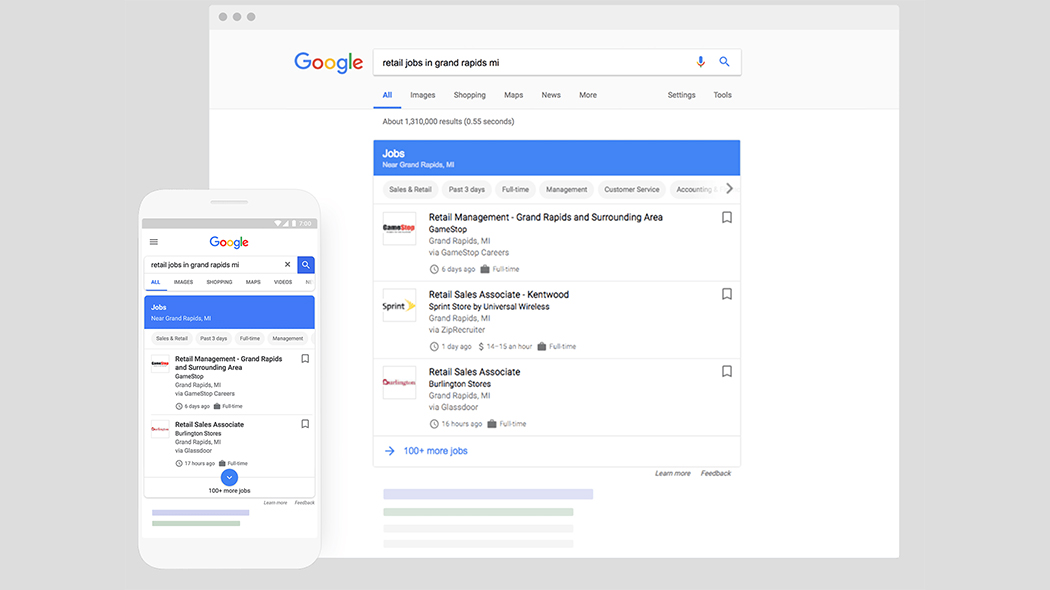Switch to the Maps tab on desktop

pos(514,95)
